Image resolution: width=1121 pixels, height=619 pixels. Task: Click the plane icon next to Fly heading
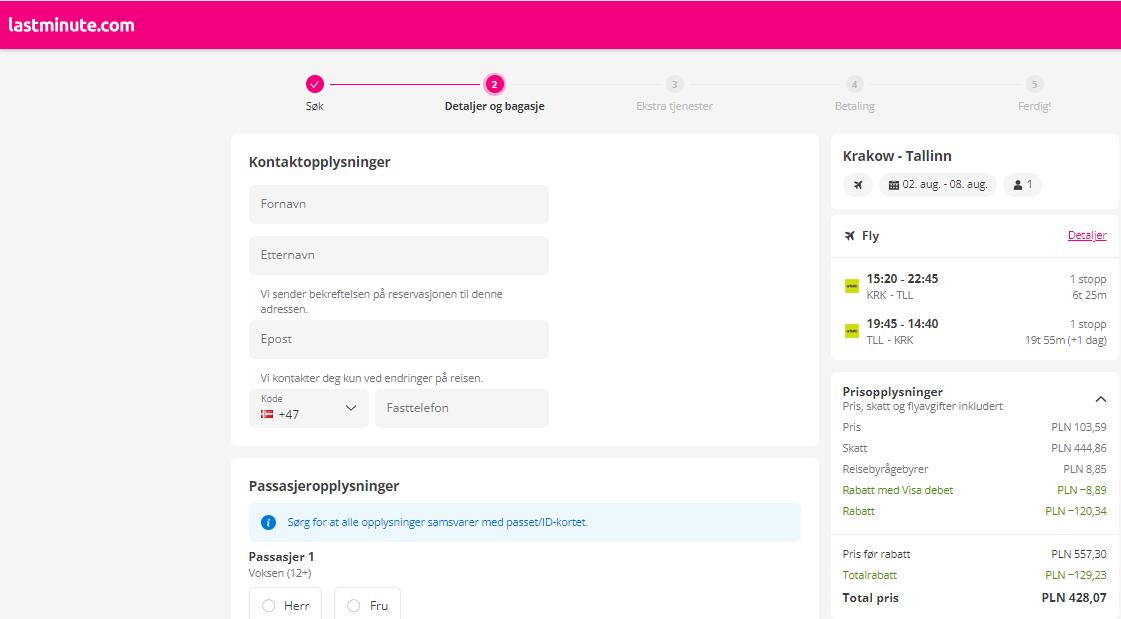point(849,236)
